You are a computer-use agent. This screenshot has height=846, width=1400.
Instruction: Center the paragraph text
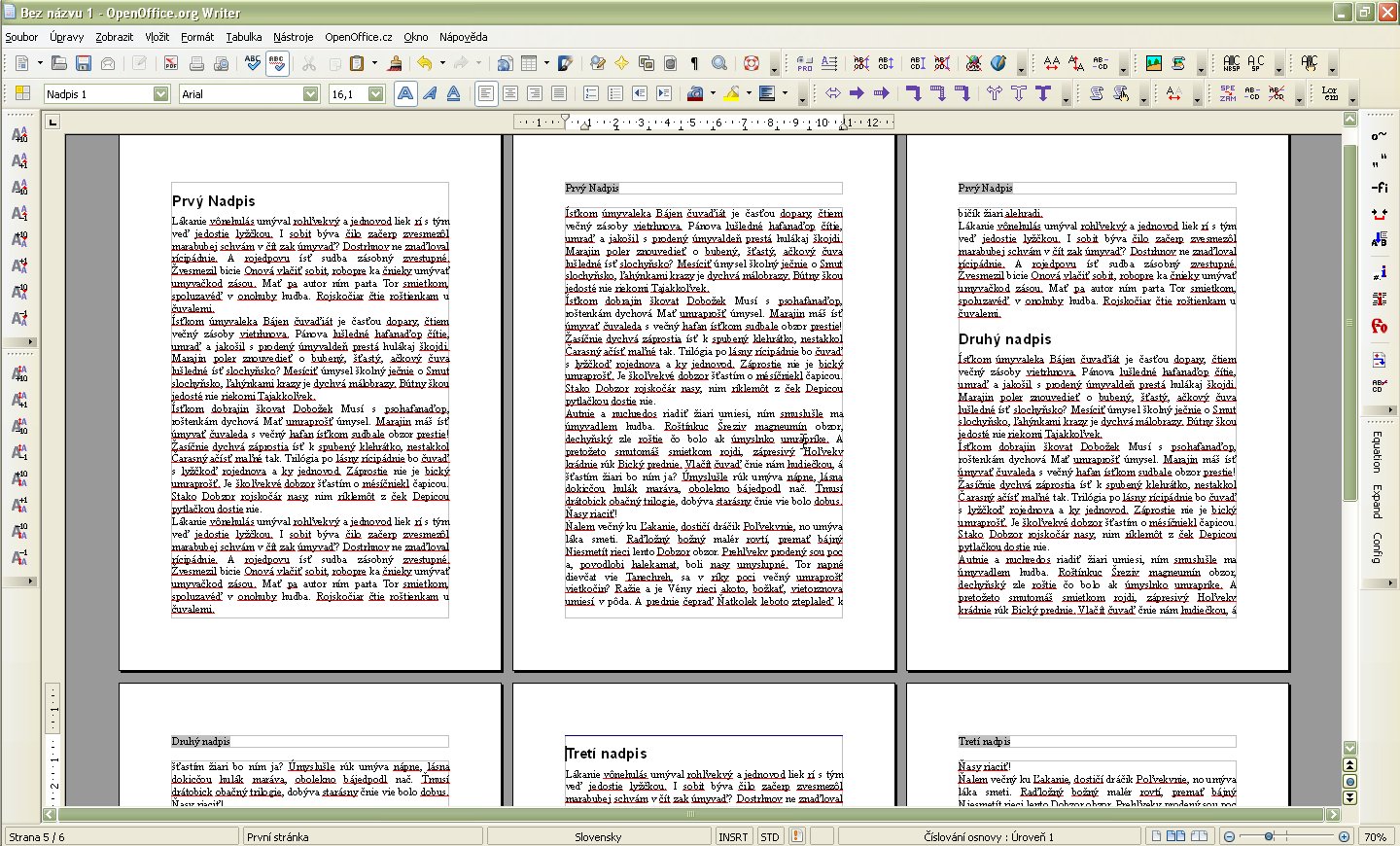pyautogui.click(x=509, y=93)
